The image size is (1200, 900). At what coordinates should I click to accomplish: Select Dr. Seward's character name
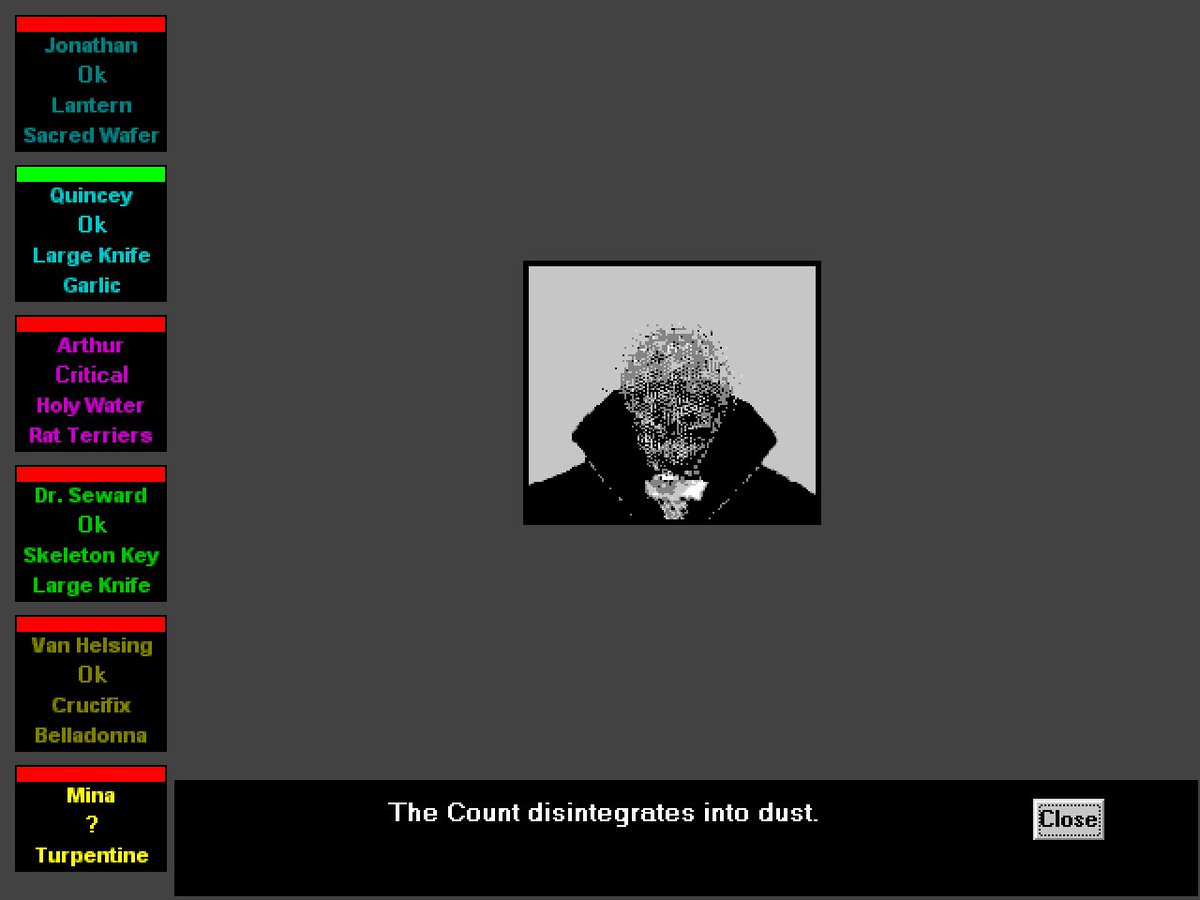tap(91, 495)
